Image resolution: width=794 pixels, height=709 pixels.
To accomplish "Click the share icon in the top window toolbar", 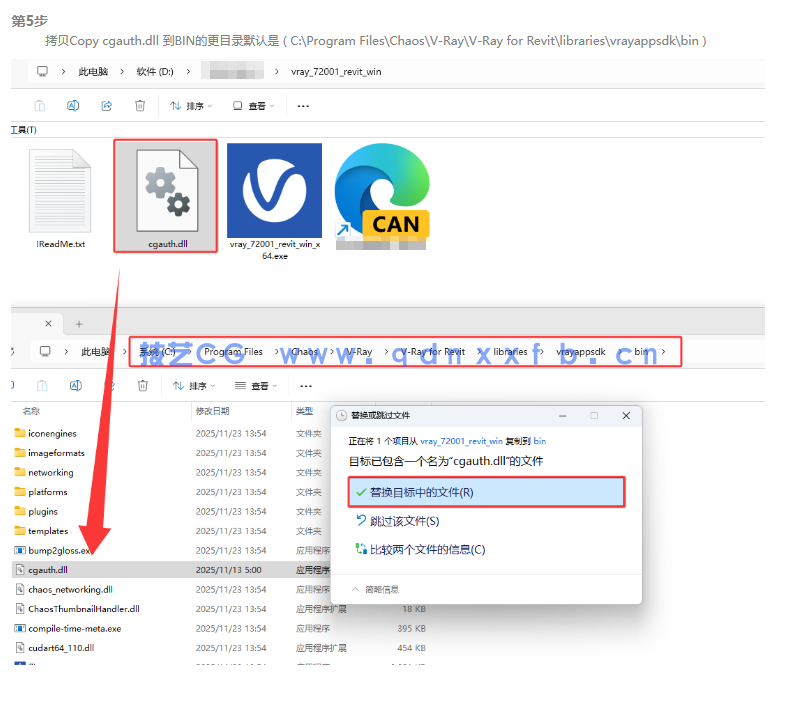I will (x=106, y=106).
